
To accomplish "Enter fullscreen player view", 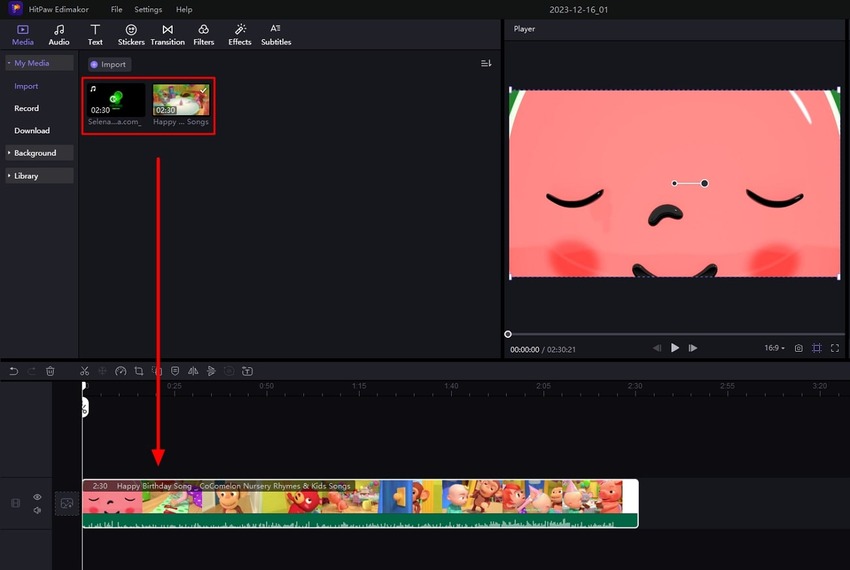I will [x=835, y=348].
